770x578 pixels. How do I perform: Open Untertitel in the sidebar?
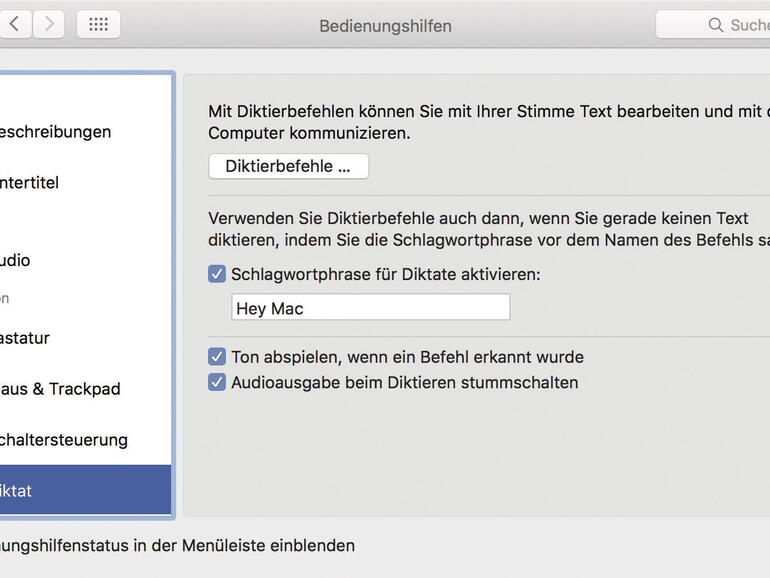click(30, 182)
